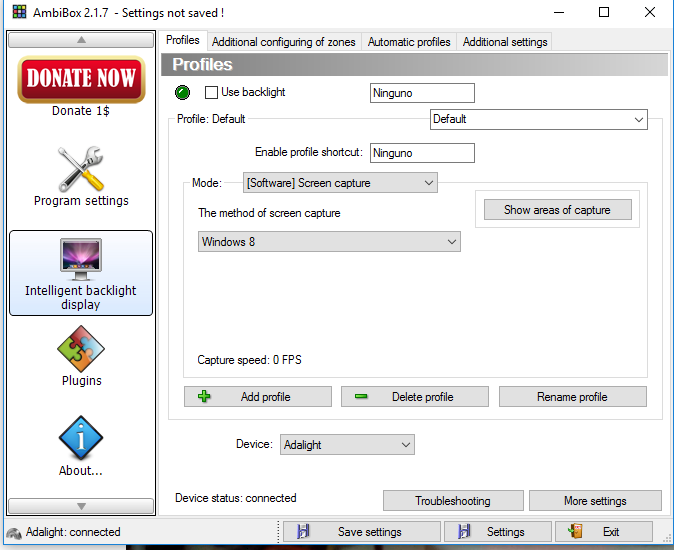Select Intelligent backlight display sidebar item
The width and height of the screenshot is (674, 550).
[81, 273]
